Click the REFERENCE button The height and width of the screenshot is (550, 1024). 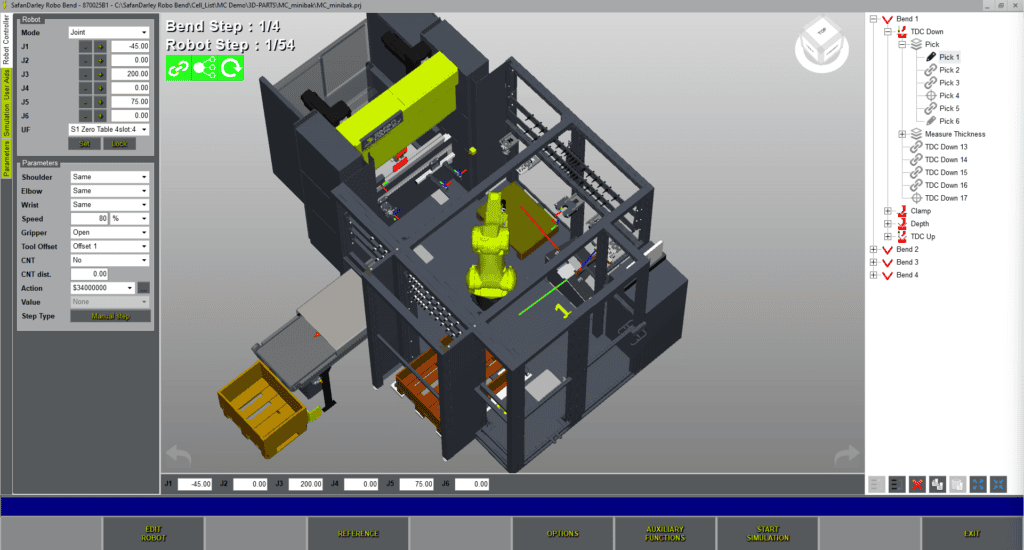[x=358, y=534]
